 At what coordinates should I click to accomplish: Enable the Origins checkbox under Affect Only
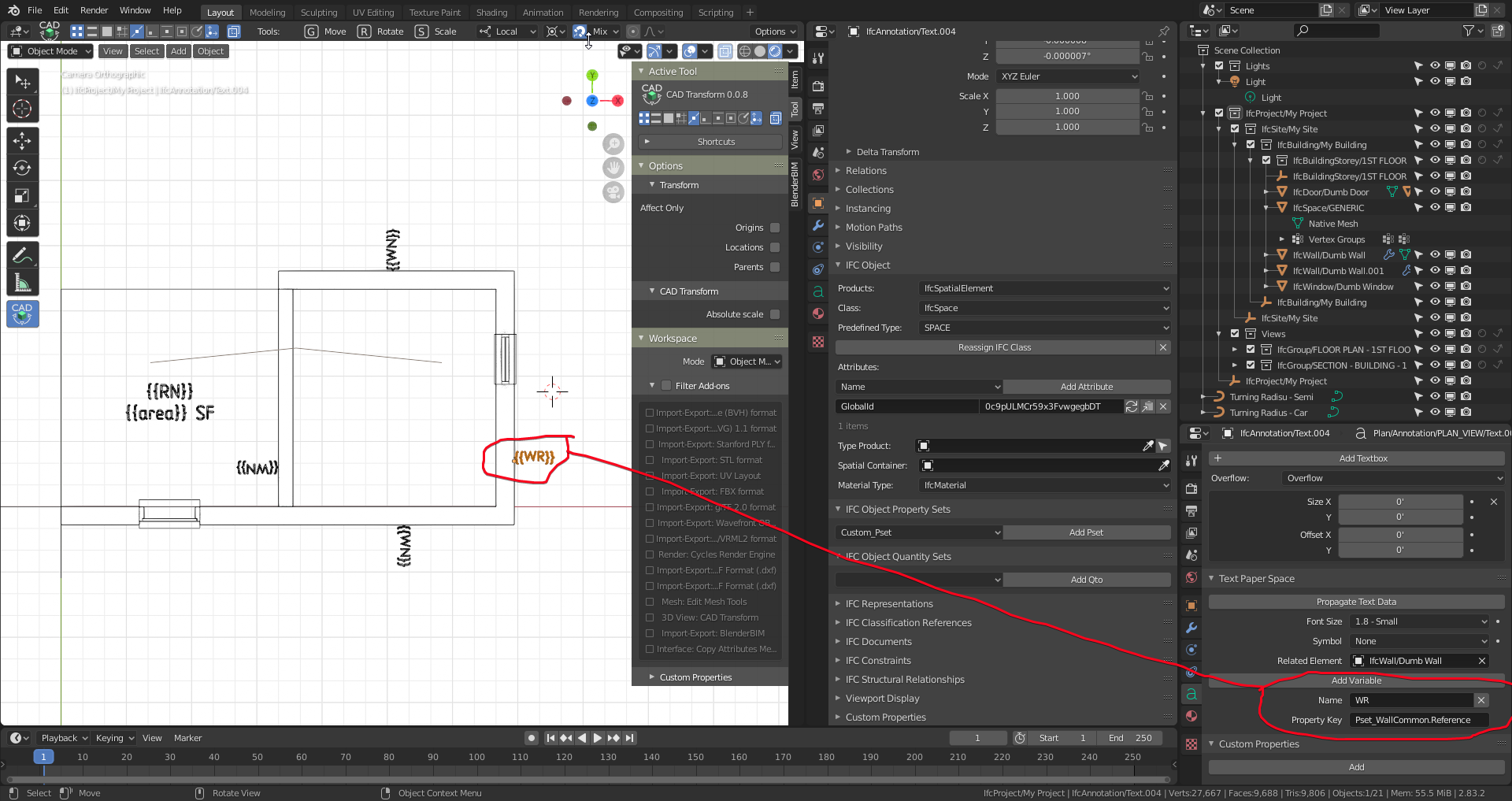pos(775,227)
